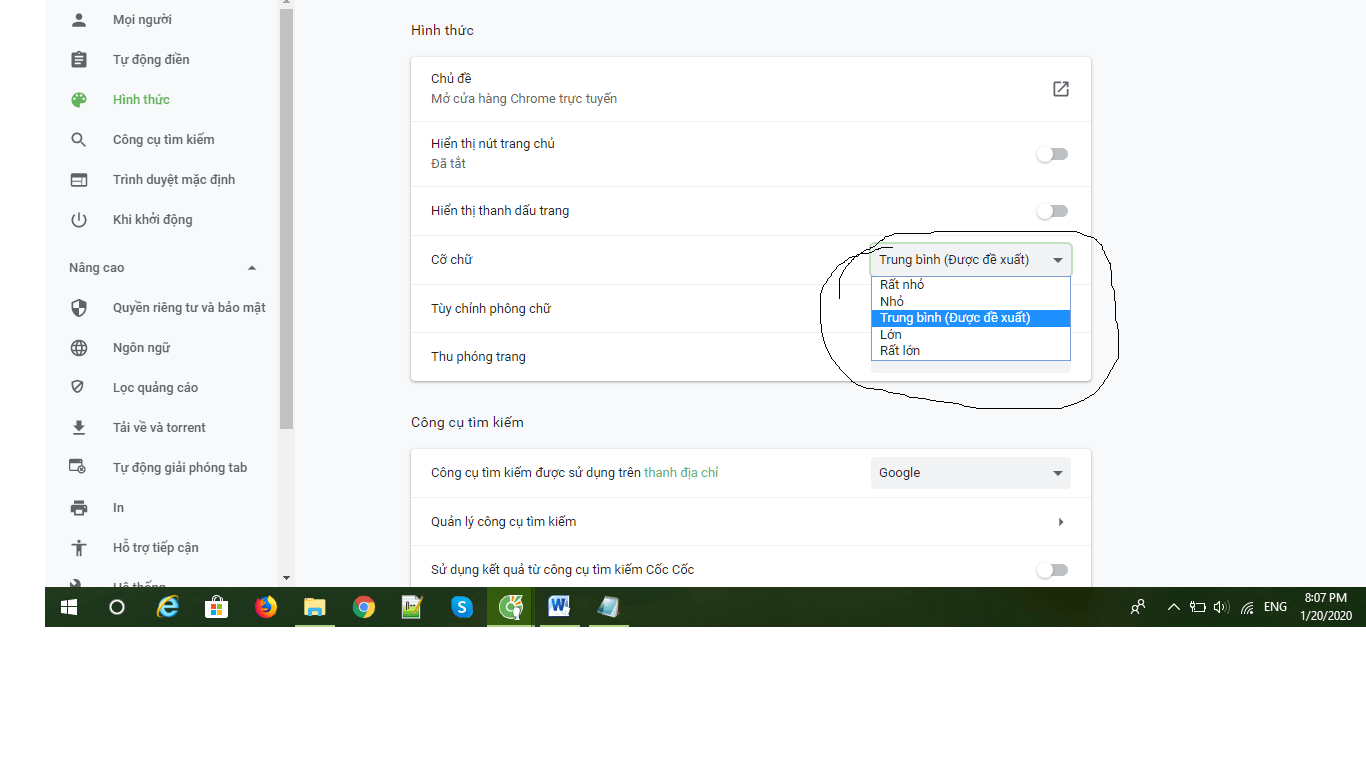Click the thanh địa chỉ link
This screenshot has width=1366, height=768.
[x=681, y=473]
